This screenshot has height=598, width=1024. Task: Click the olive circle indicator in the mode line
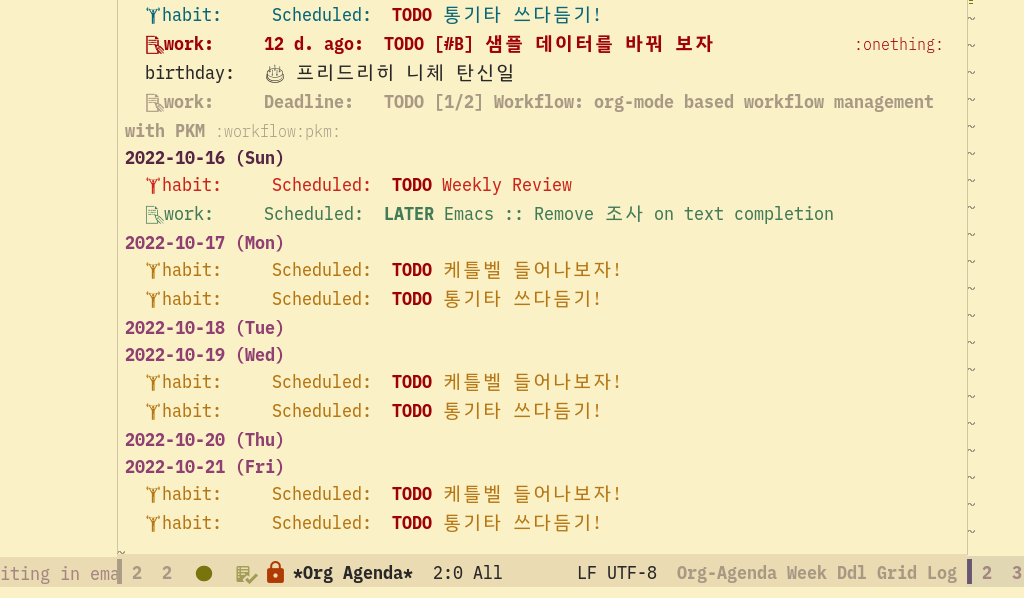pos(204,573)
